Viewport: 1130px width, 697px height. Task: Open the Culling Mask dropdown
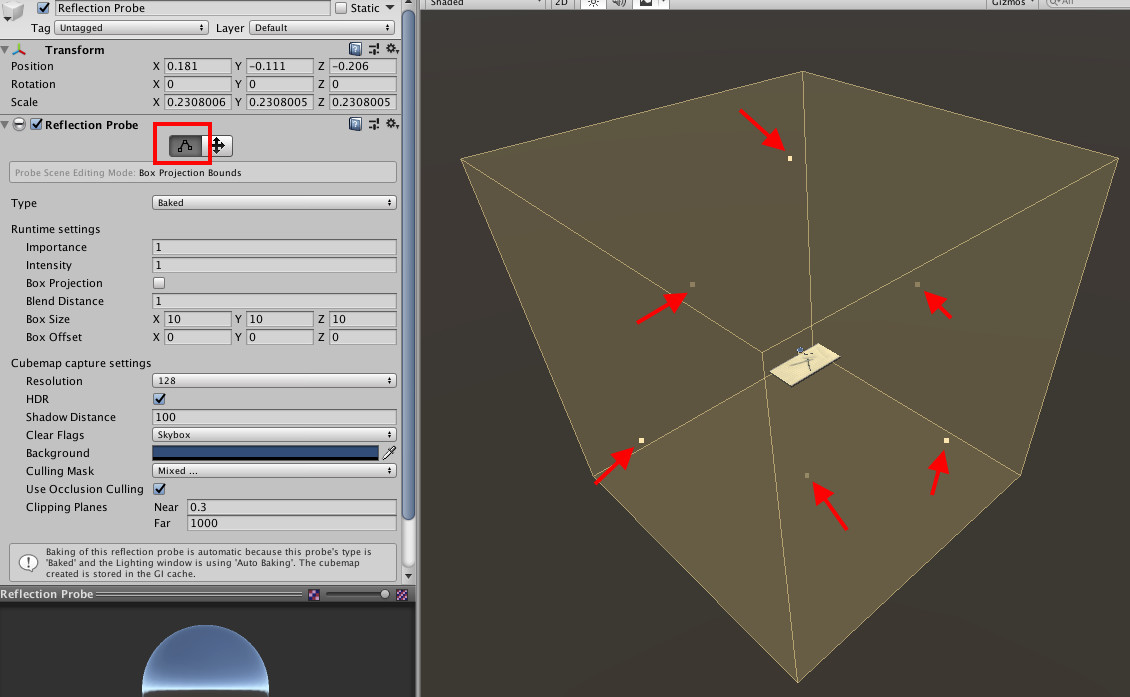(x=274, y=471)
